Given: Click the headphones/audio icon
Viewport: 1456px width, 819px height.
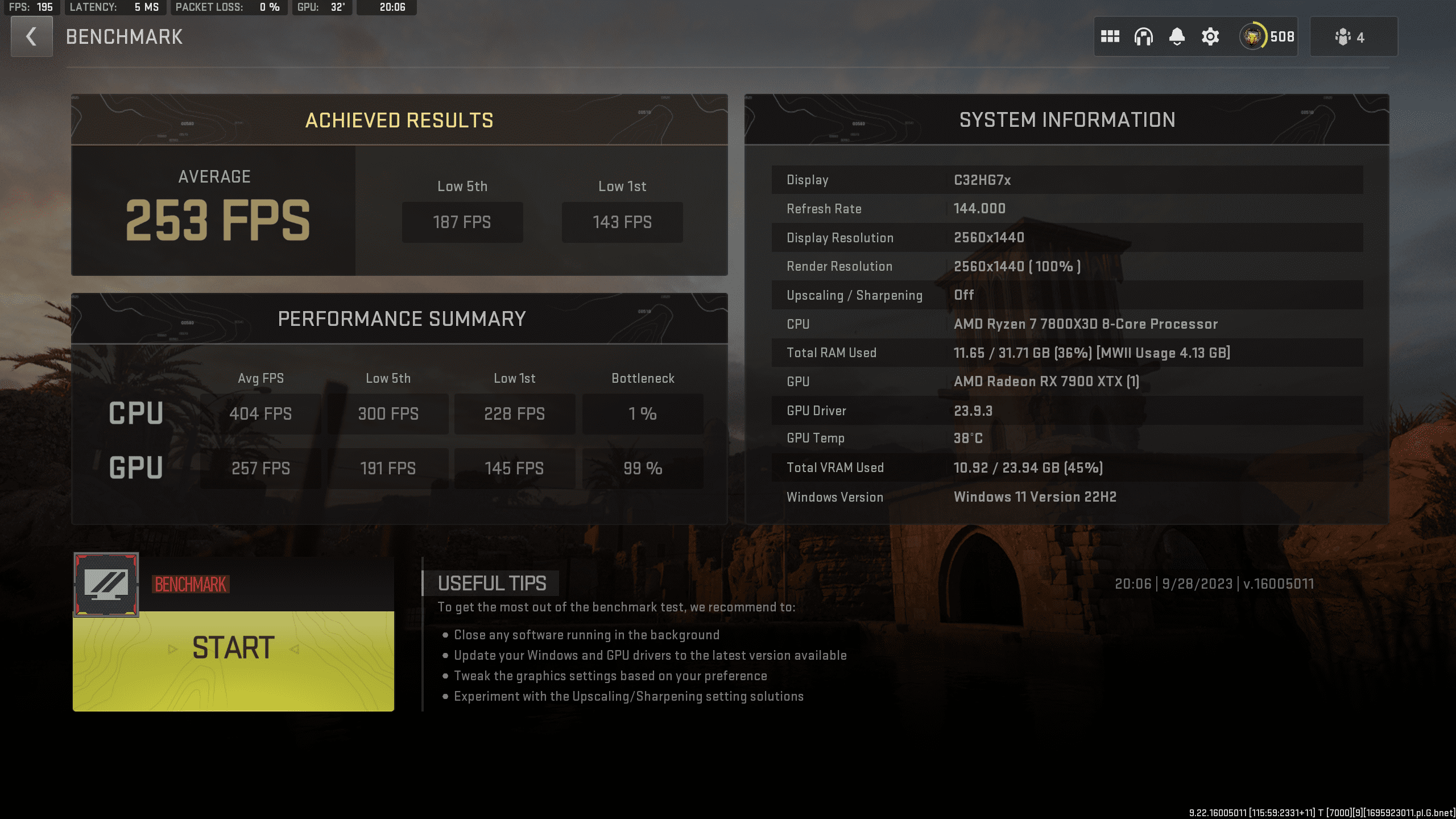Looking at the screenshot, I should tap(1143, 37).
